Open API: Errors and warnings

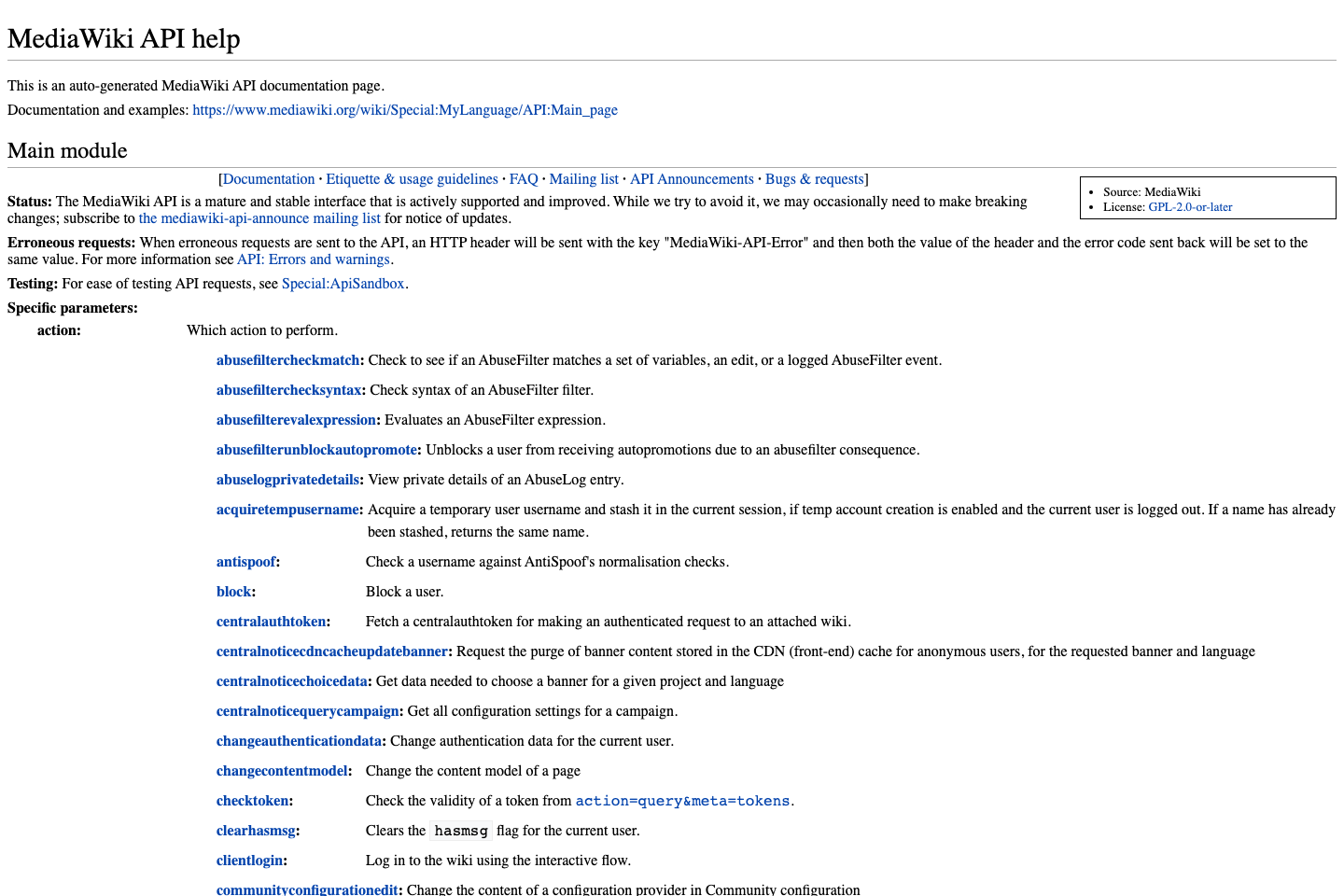(x=313, y=259)
